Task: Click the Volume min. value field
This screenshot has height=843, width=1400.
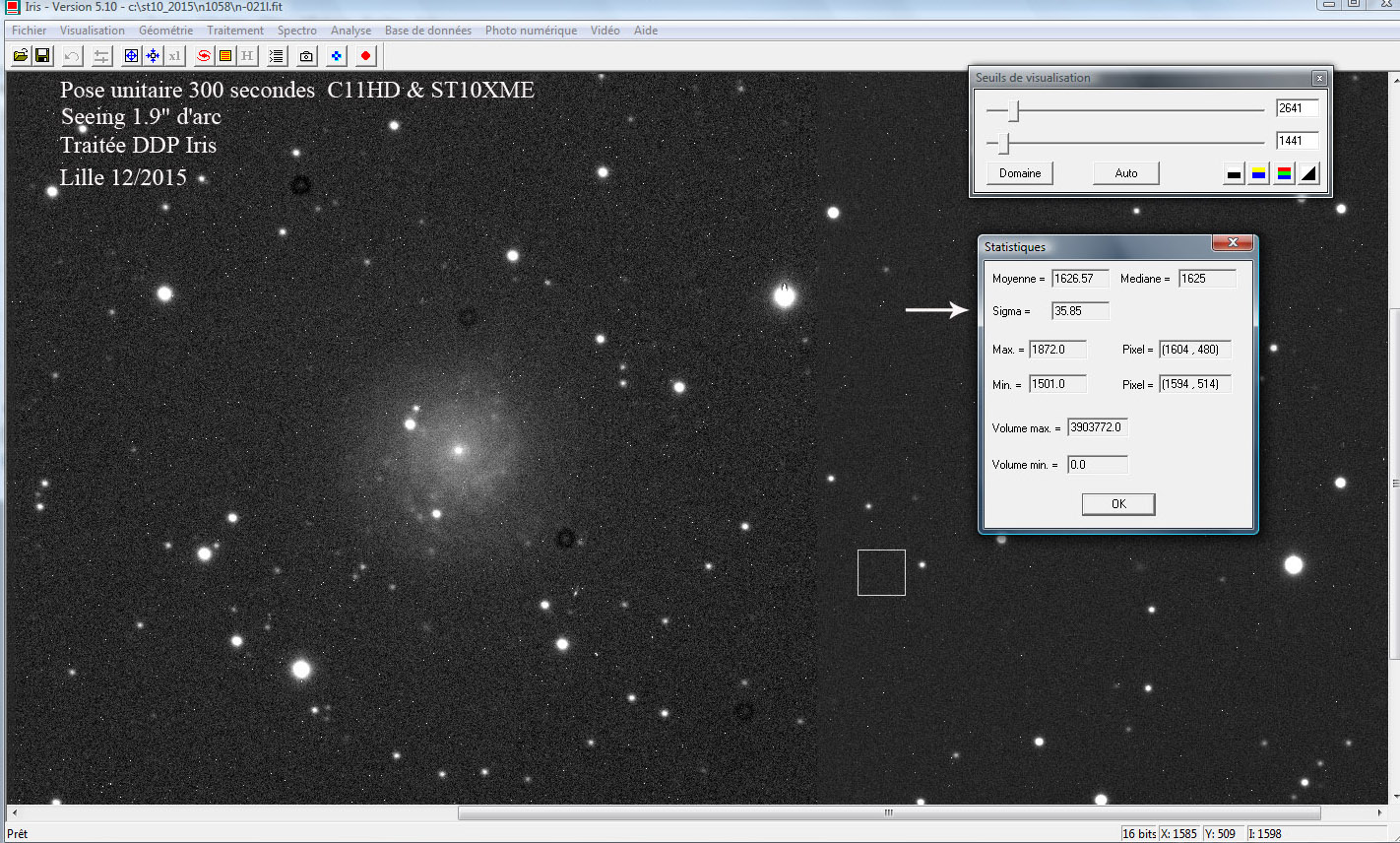Action: tap(1098, 465)
